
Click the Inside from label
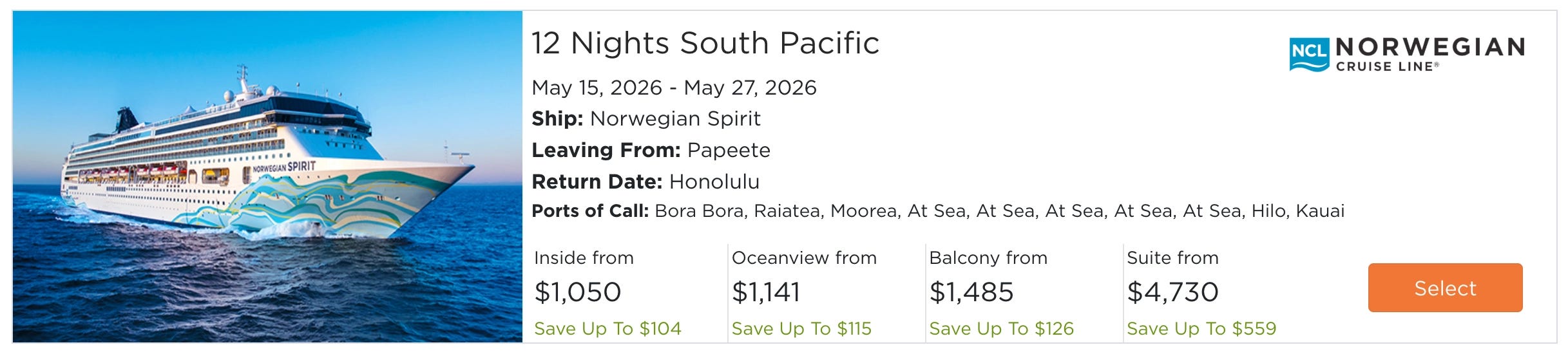click(x=584, y=258)
